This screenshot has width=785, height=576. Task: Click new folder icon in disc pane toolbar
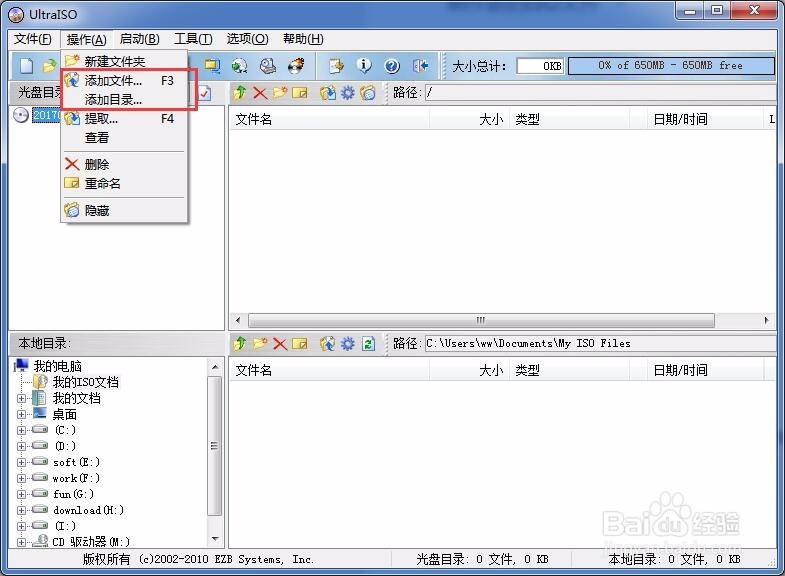pos(280,93)
